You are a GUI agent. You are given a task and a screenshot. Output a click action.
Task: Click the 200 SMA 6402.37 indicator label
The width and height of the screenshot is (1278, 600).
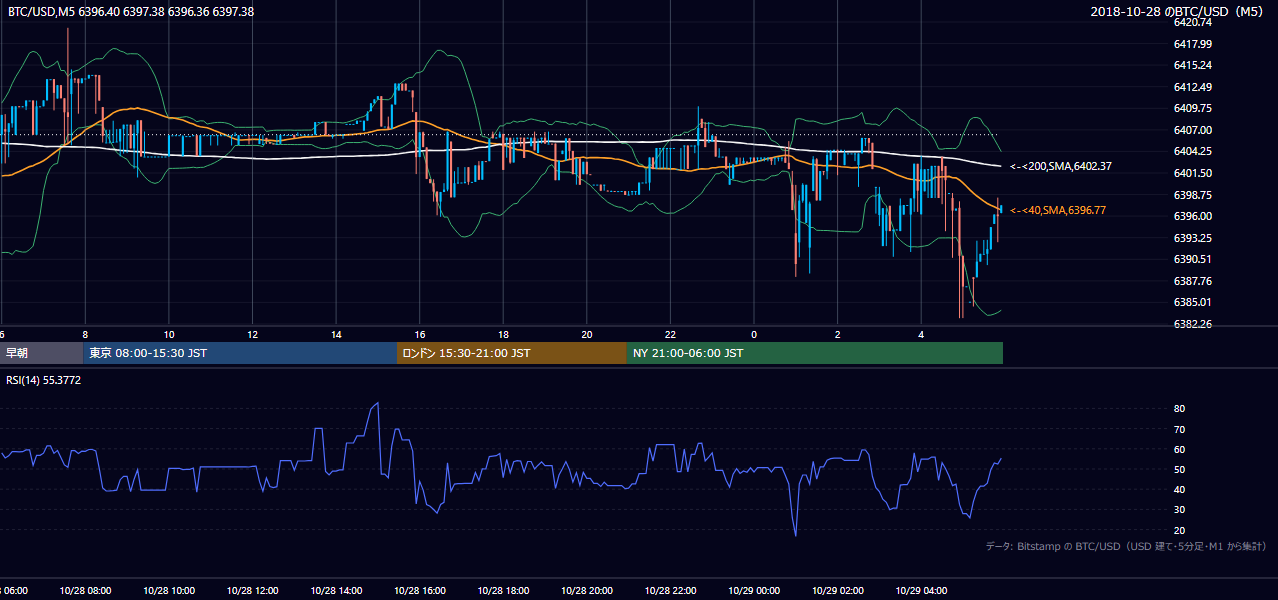(1059, 166)
